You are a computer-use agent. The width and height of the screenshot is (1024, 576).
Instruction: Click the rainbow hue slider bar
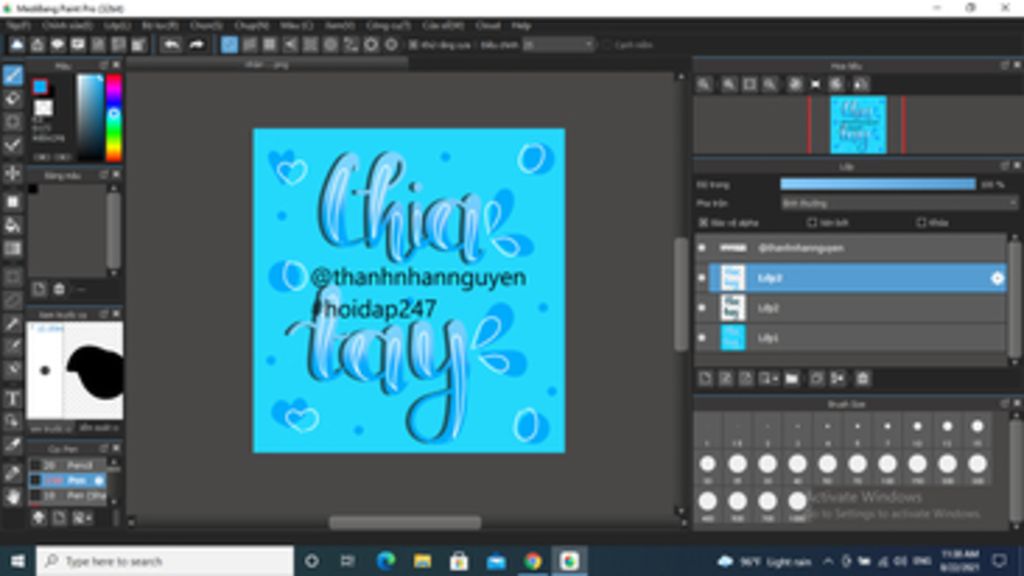[x=114, y=118]
